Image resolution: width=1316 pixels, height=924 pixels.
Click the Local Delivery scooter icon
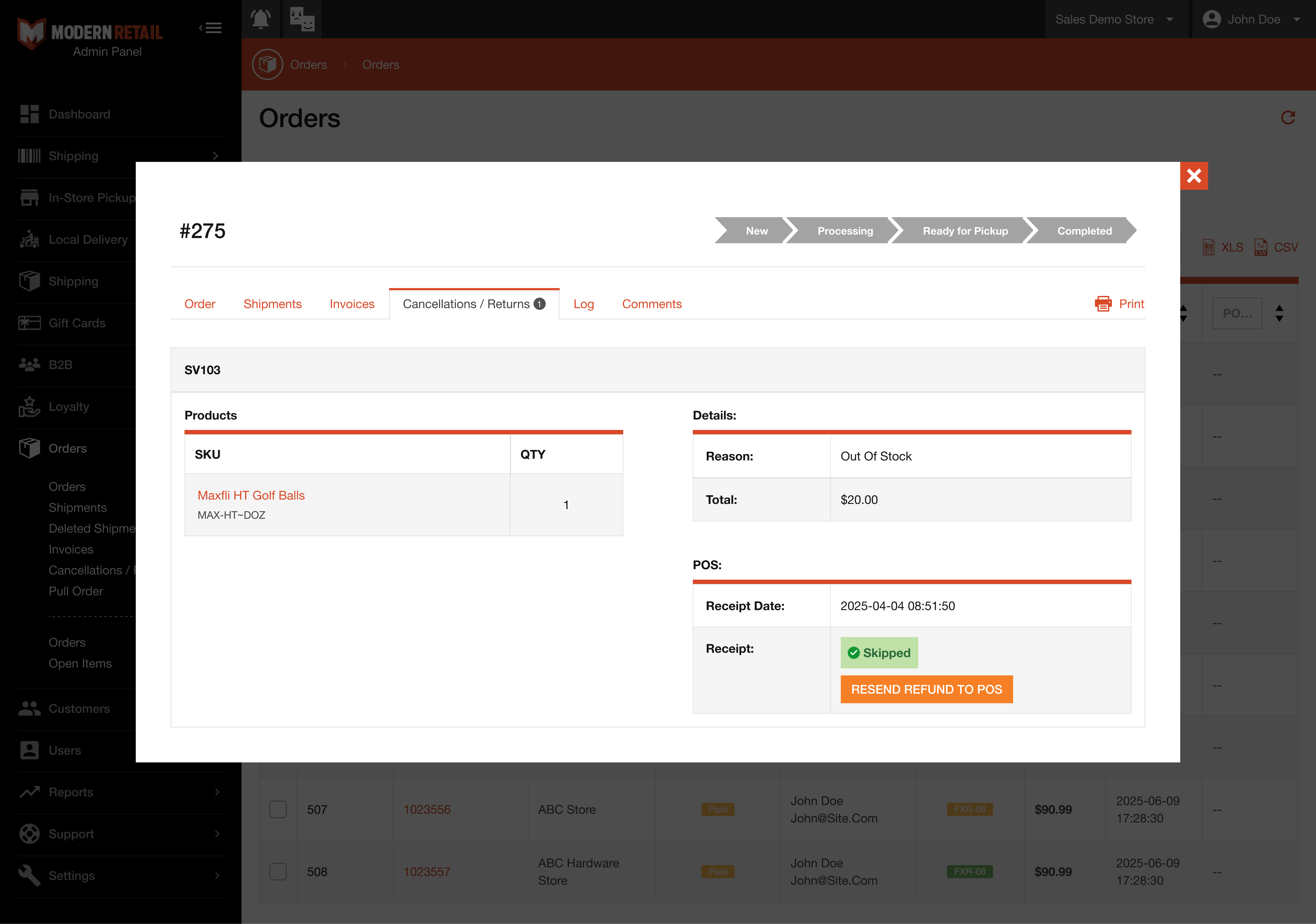(29, 240)
